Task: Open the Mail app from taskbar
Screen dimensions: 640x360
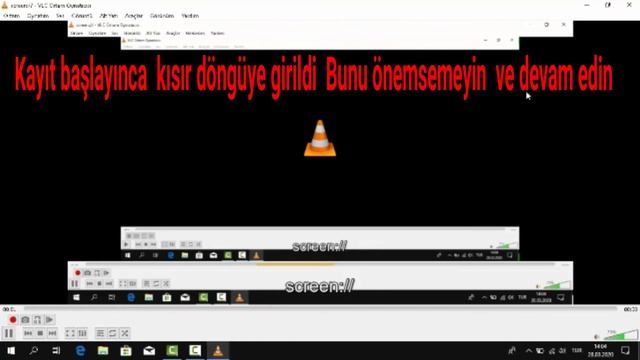Action: [149, 351]
